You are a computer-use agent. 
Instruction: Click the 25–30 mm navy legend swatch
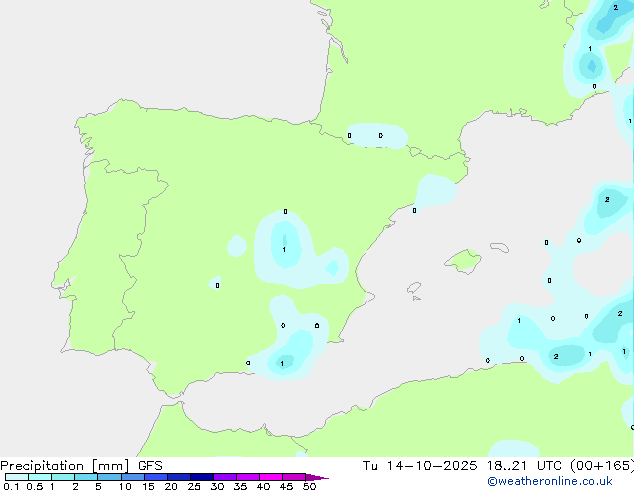(x=202, y=477)
